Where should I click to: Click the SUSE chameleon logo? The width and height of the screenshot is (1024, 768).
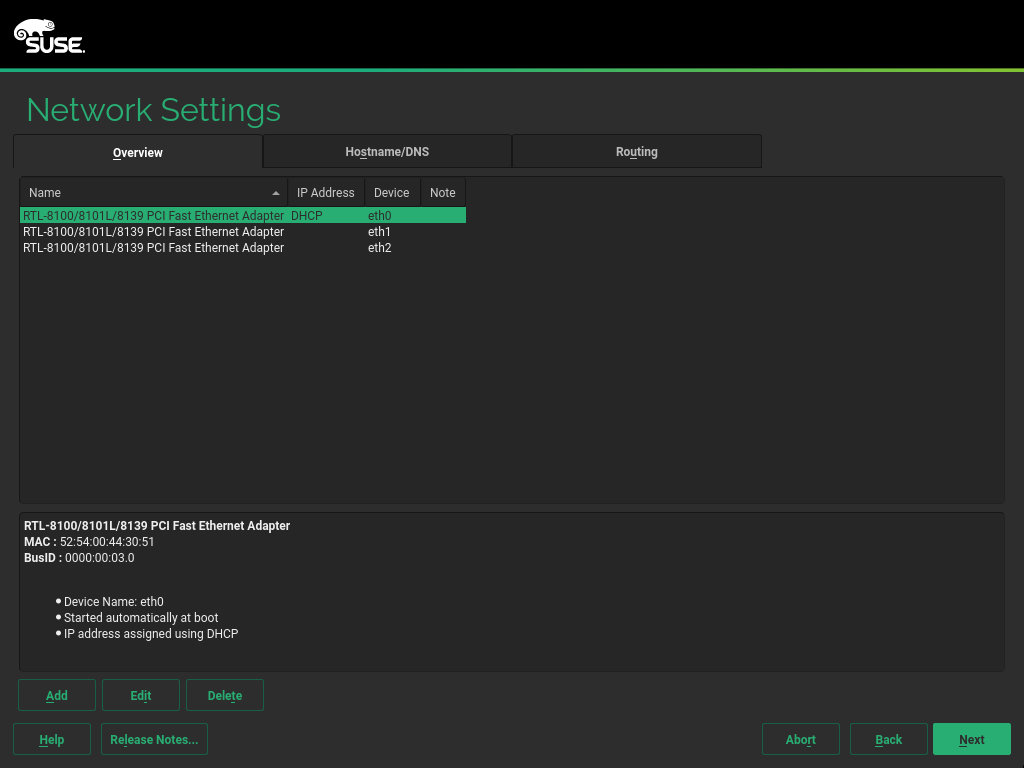tap(49, 36)
